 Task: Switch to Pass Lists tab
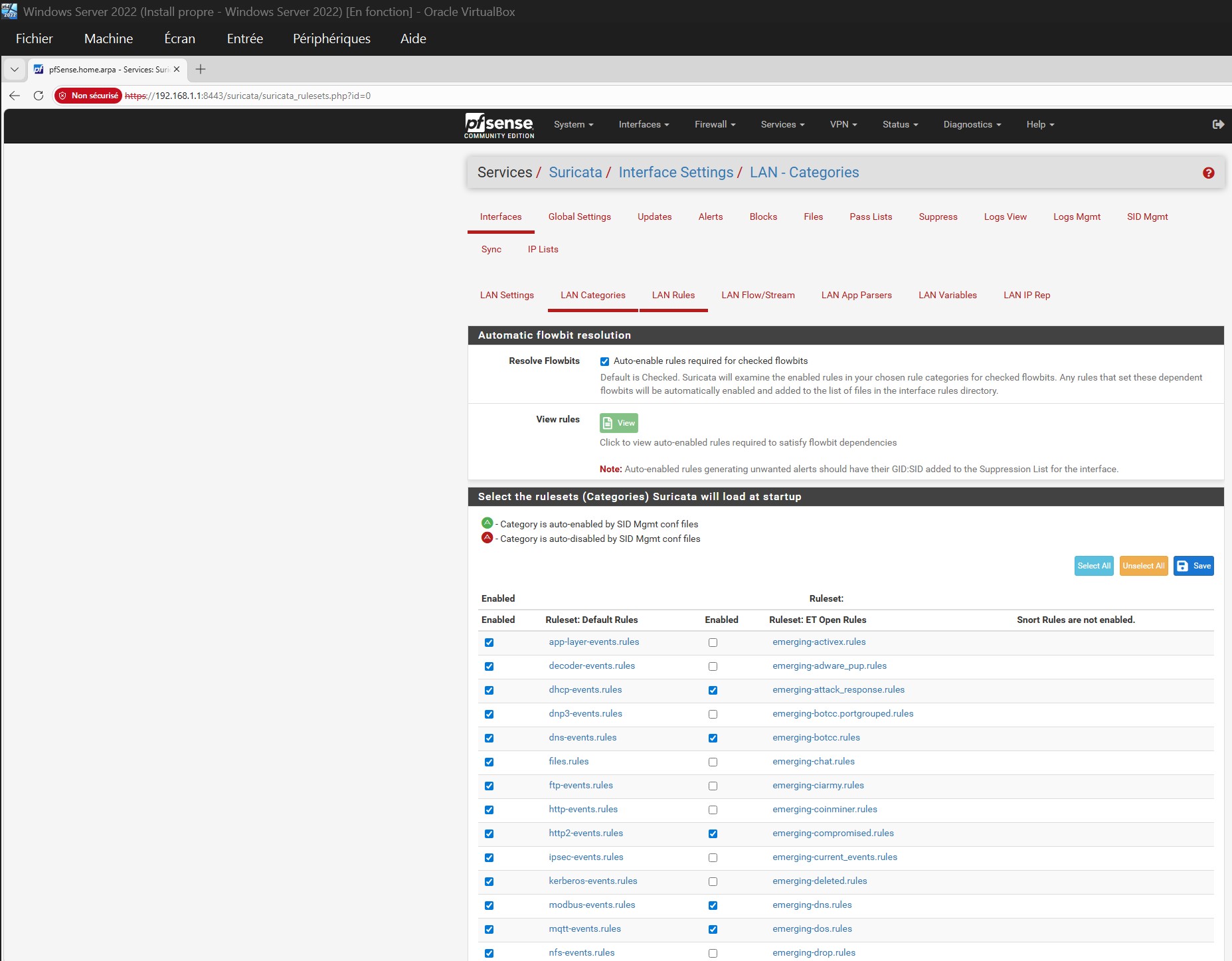click(x=871, y=217)
